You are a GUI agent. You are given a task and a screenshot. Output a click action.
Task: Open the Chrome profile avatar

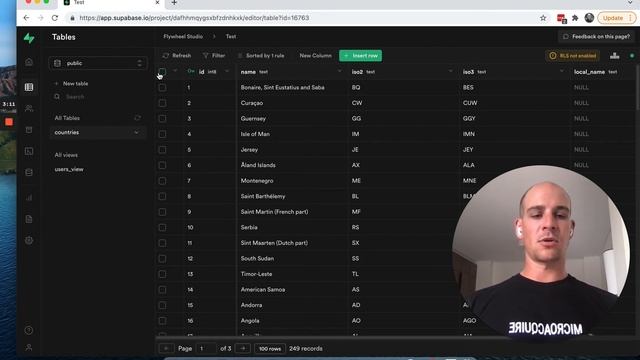(x=589, y=18)
